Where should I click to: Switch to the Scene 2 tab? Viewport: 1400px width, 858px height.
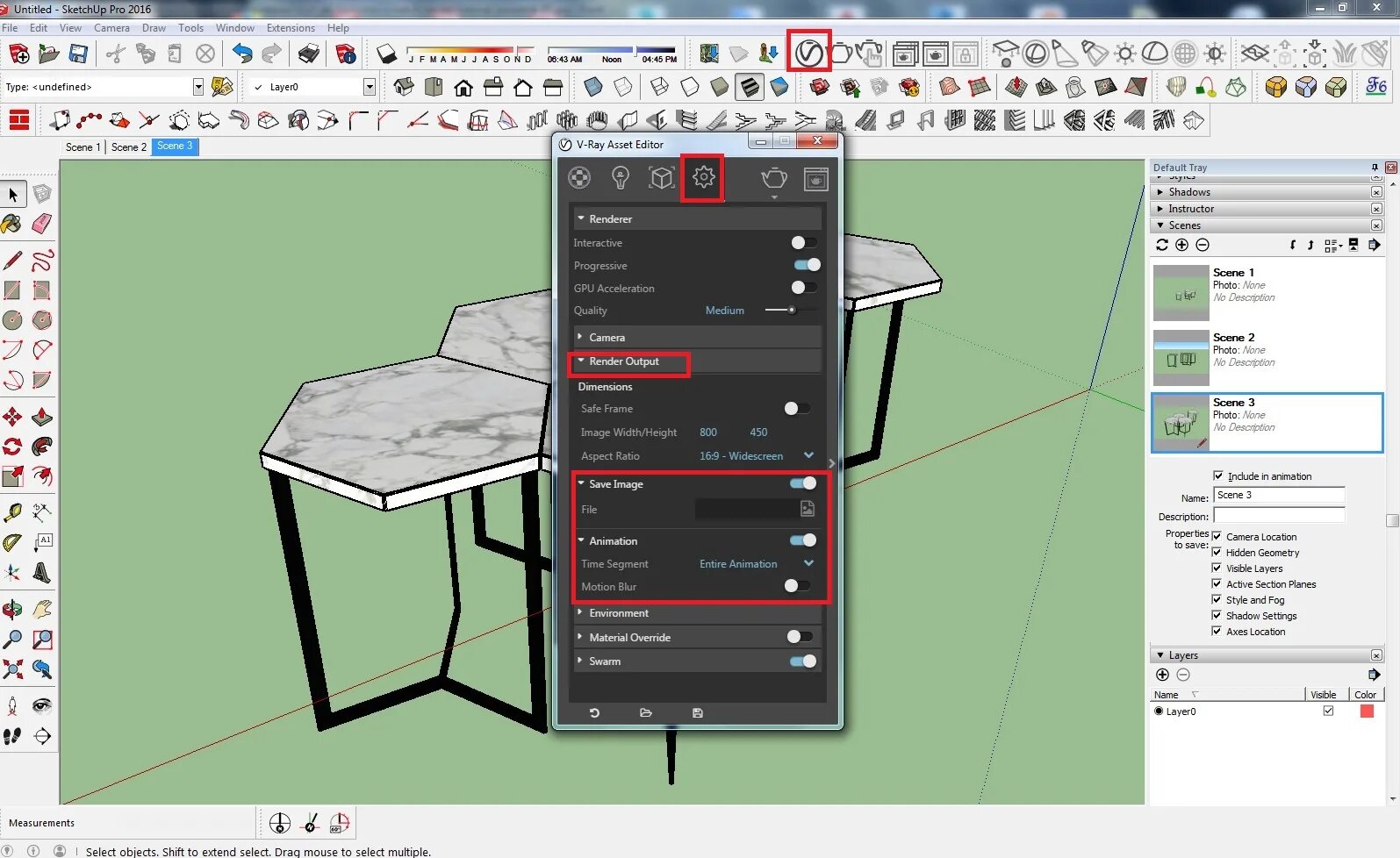tap(129, 147)
